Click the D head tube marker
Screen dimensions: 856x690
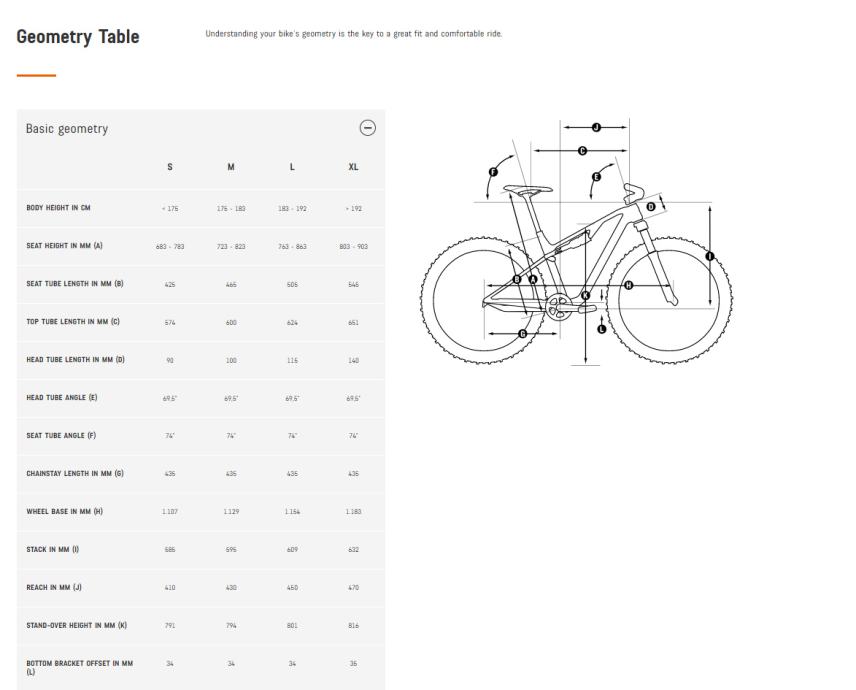tap(650, 206)
